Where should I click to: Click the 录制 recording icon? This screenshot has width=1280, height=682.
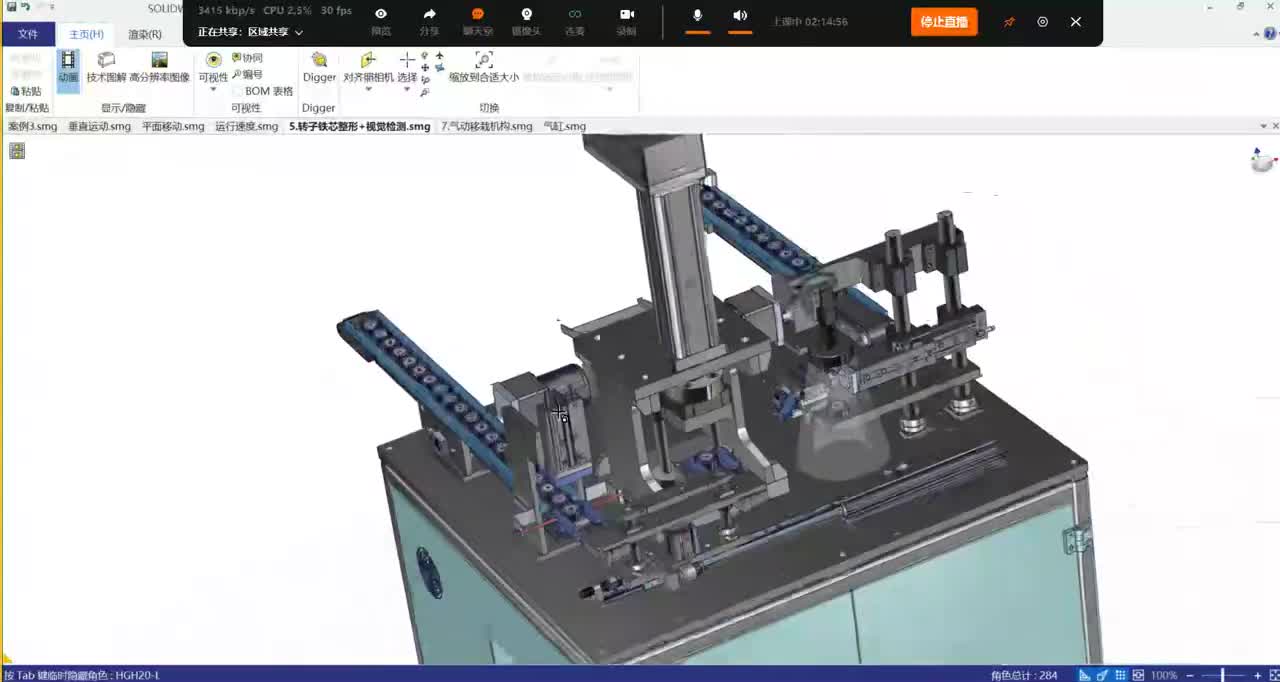[x=627, y=14]
